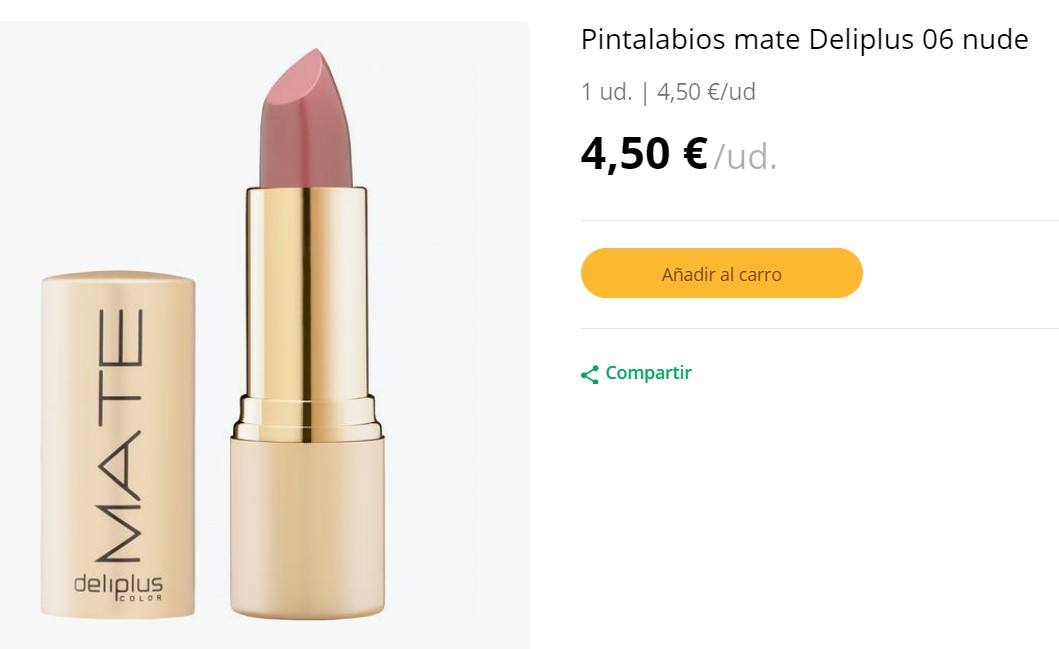1059x649 pixels.
Task: Click the gray "4,50 €/ud" unit price
Action: coord(706,92)
